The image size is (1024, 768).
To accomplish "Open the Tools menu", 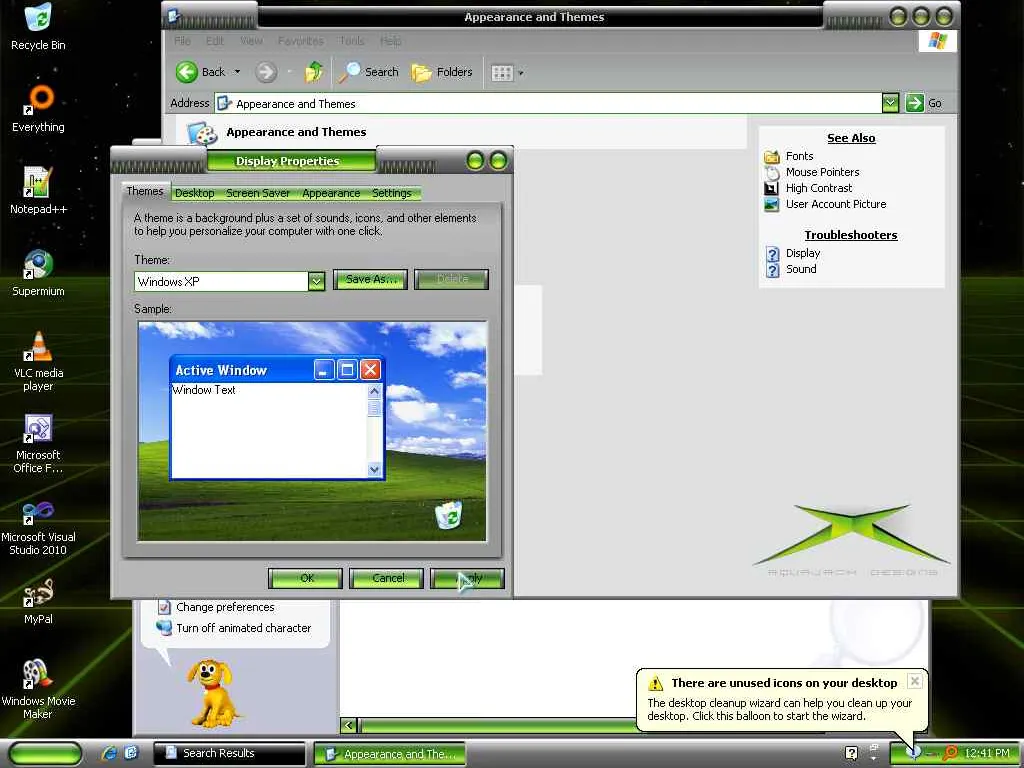I will 352,41.
